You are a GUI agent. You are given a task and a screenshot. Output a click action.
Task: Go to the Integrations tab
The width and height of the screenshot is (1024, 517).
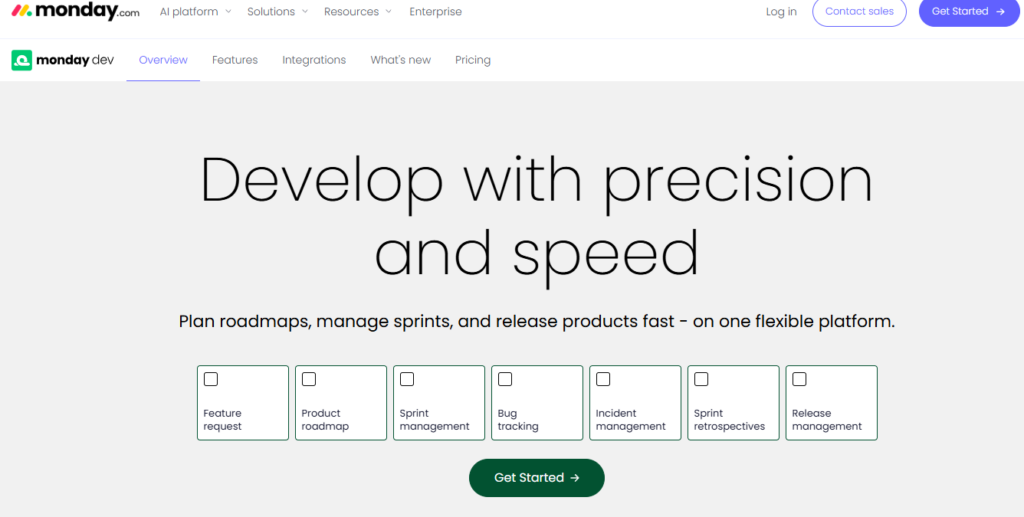tap(314, 60)
